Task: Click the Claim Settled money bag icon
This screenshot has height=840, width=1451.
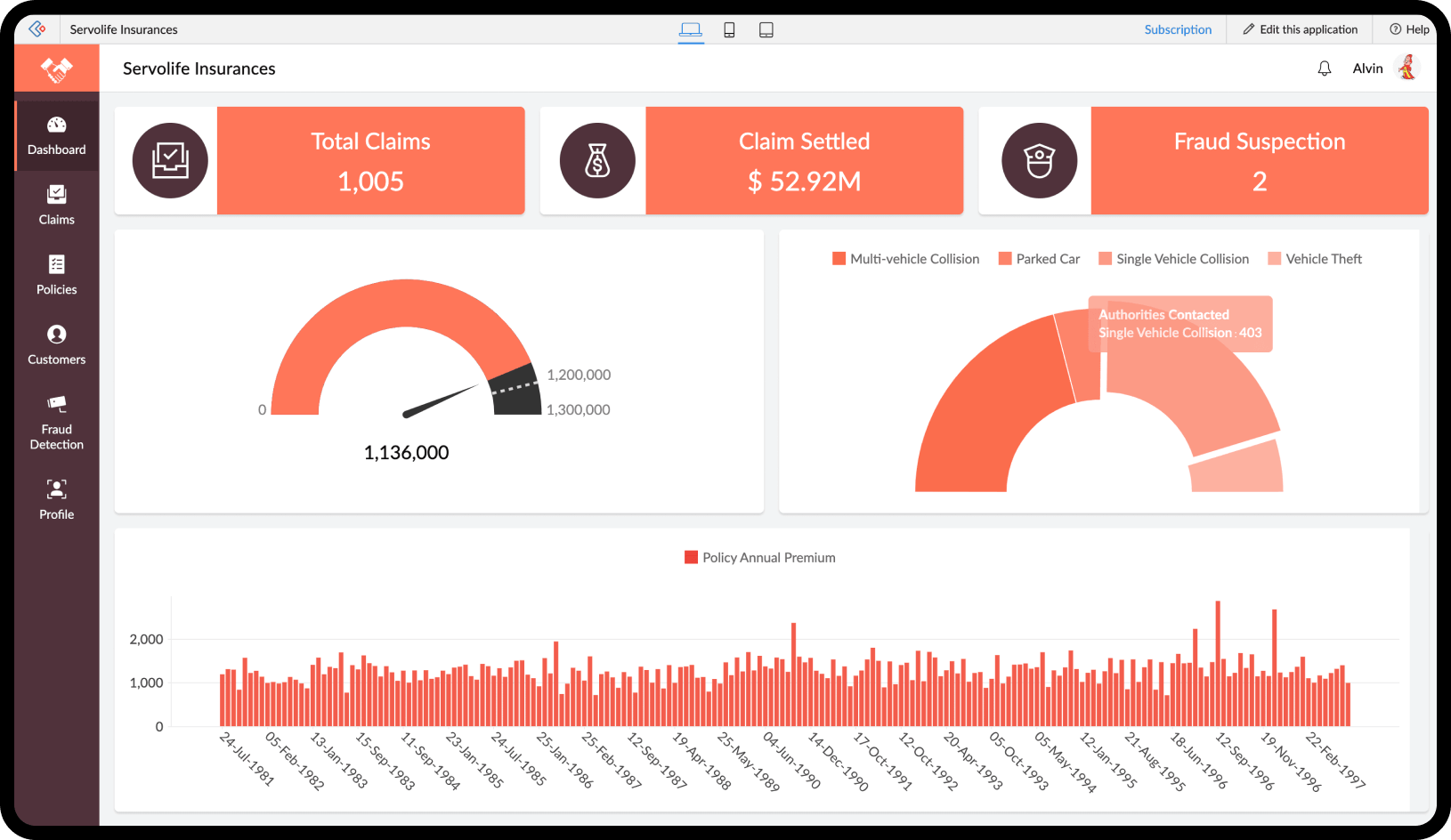Action: pos(597,161)
